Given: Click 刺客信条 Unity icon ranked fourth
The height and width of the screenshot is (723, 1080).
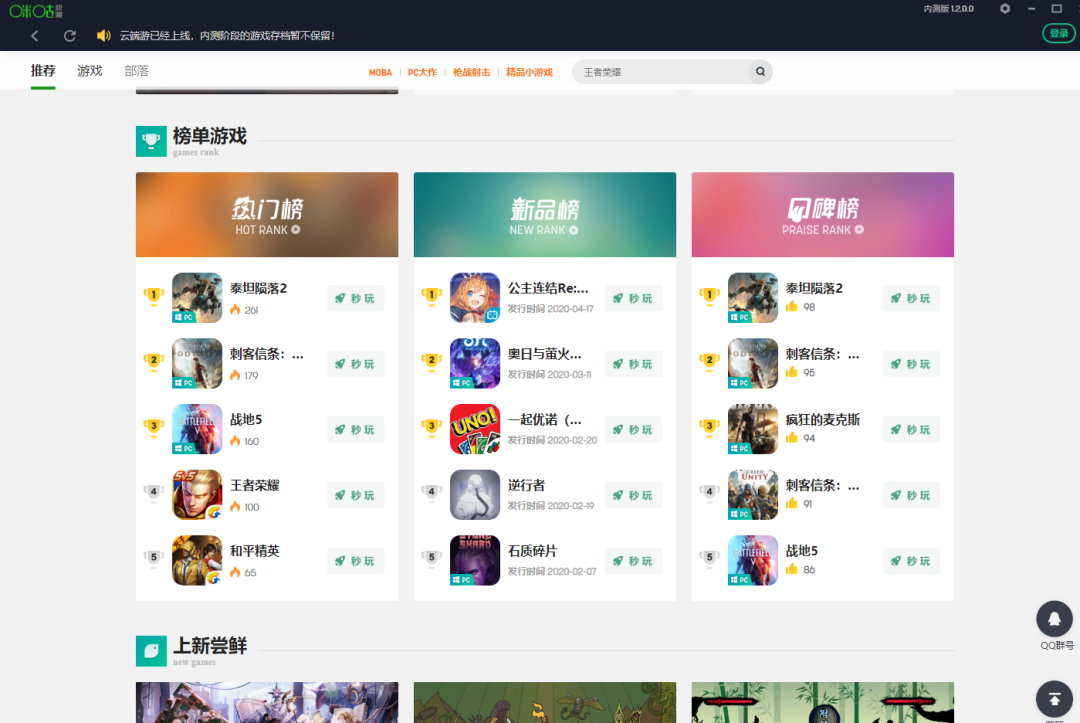Looking at the screenshot, I should pyautogui.click(x=753, y=494).
